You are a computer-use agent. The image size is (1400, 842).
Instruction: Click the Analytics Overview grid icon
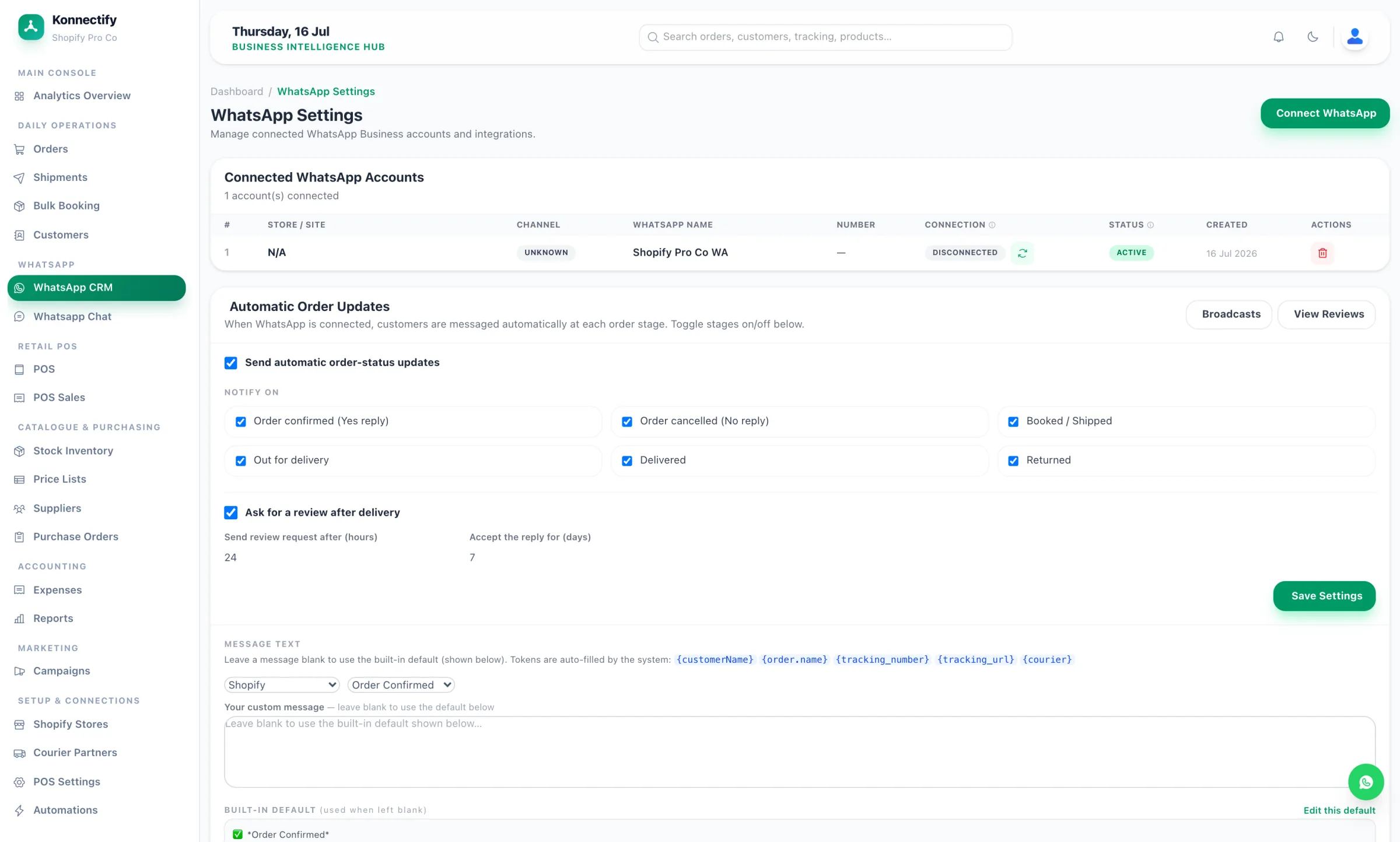coord(19,96)
